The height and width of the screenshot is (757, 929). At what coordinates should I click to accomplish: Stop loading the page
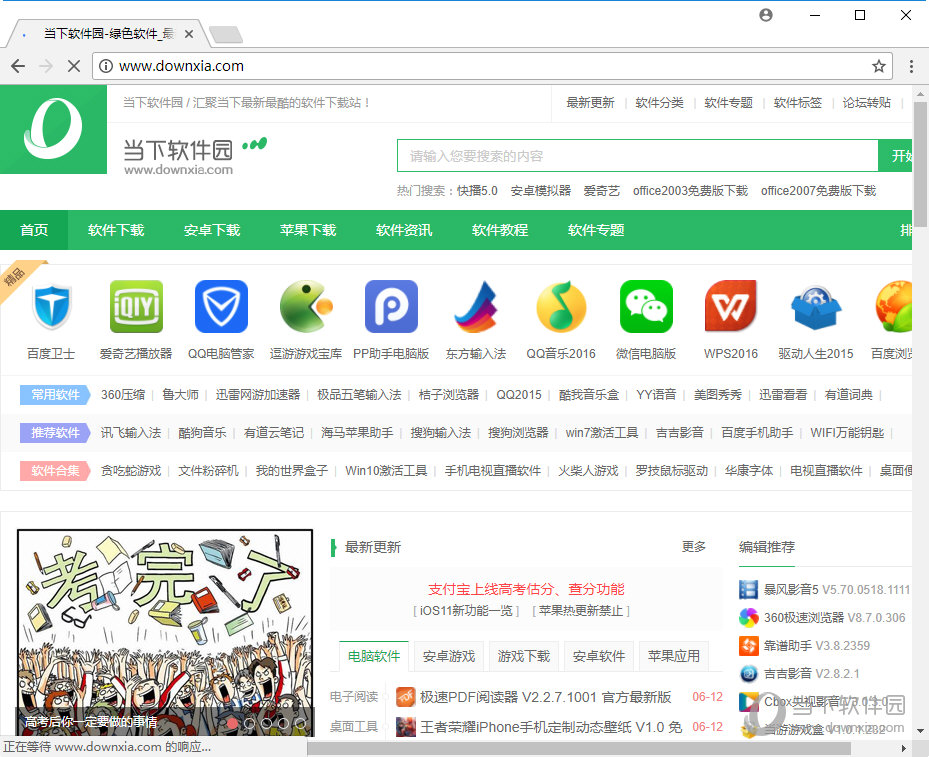pyautogui.click(x=74, y=66)
